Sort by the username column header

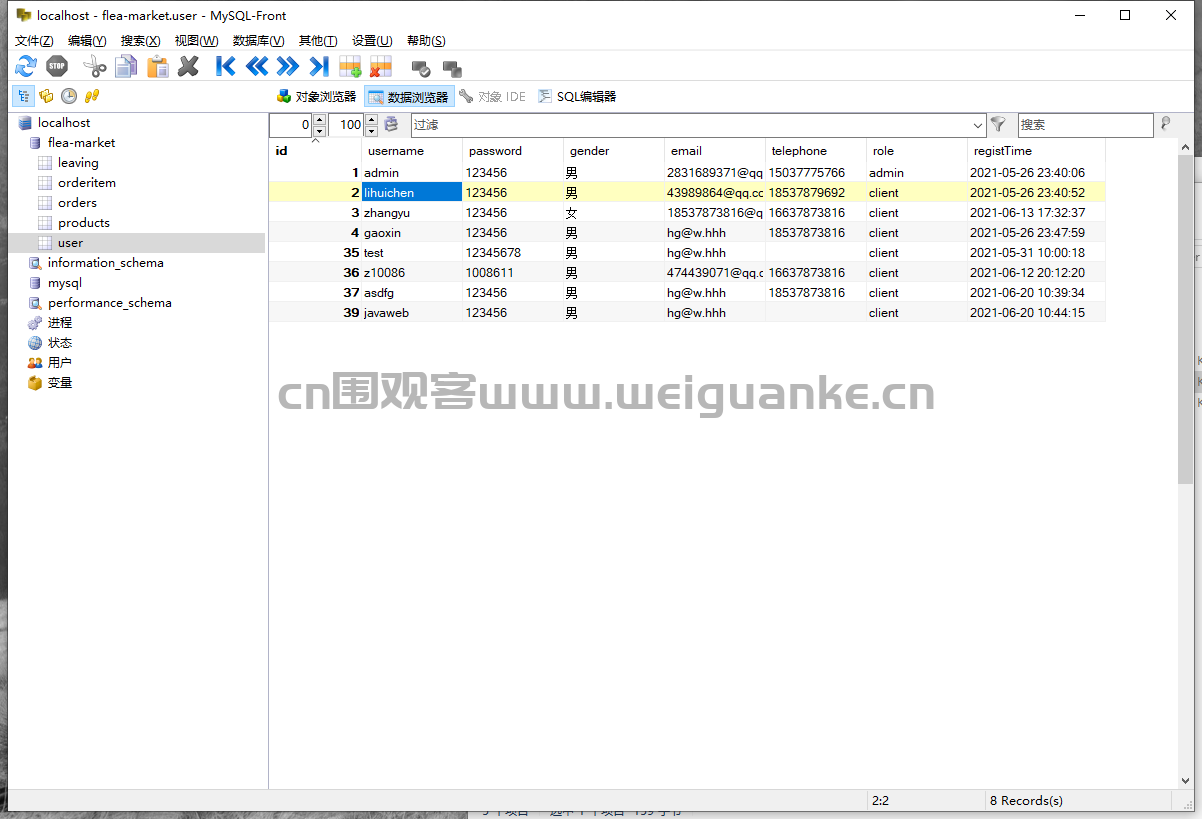pos(412,151)
